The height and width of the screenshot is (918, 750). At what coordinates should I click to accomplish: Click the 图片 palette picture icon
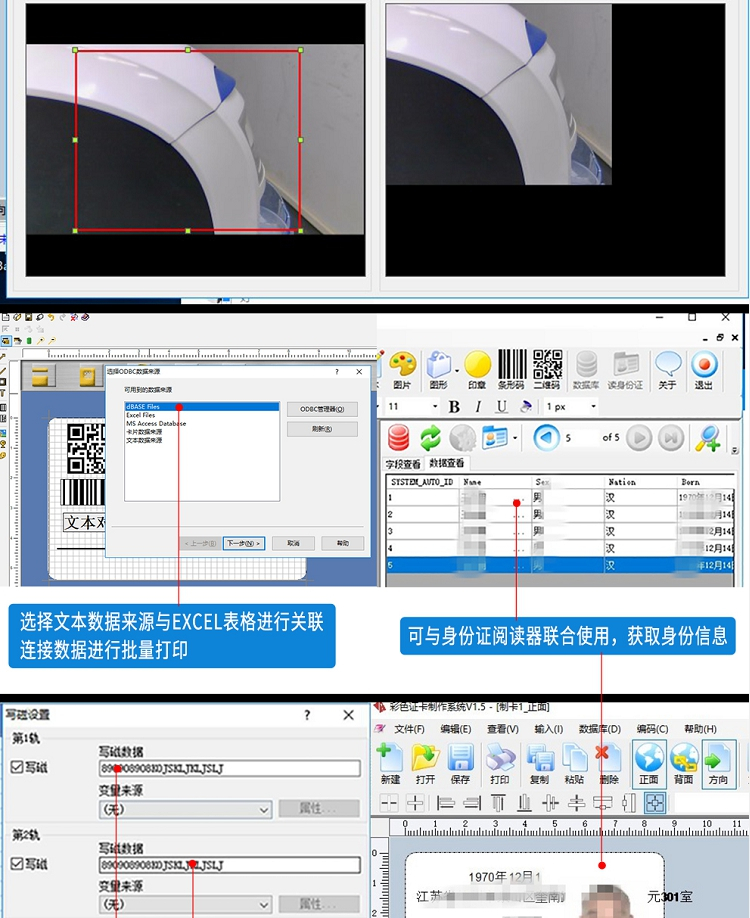click(402, 366)
